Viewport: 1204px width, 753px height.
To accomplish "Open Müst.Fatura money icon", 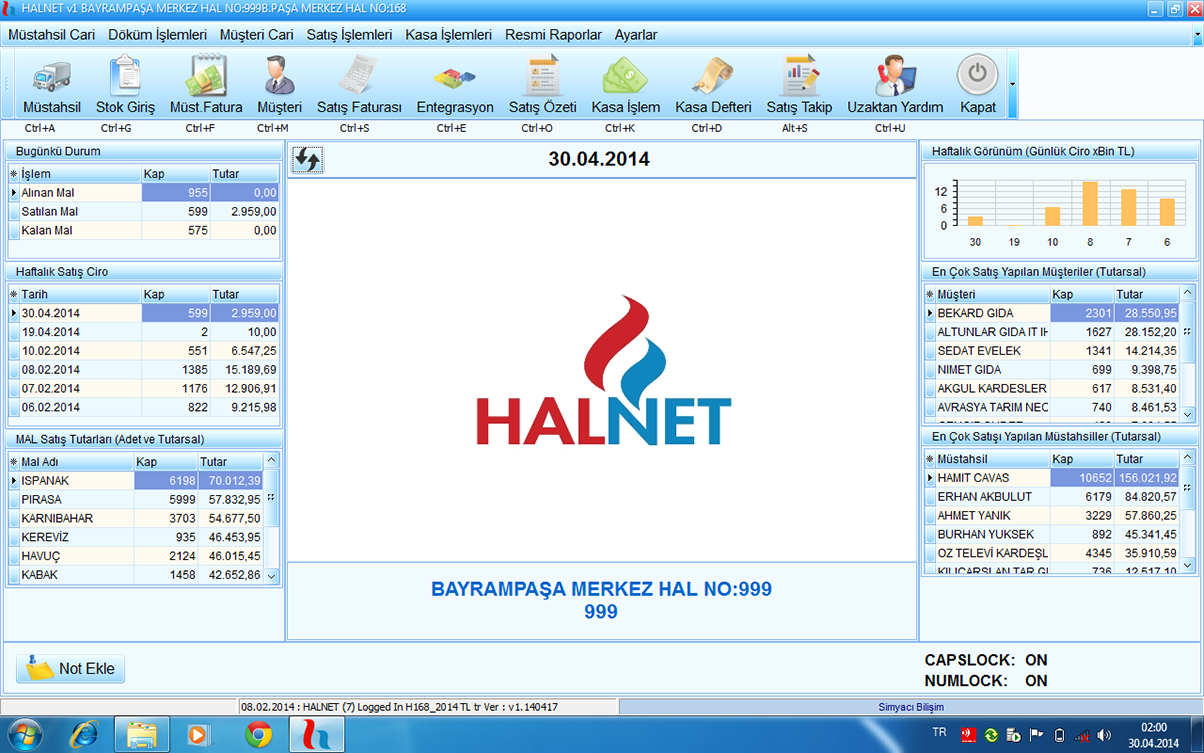I will click(206, 77).
